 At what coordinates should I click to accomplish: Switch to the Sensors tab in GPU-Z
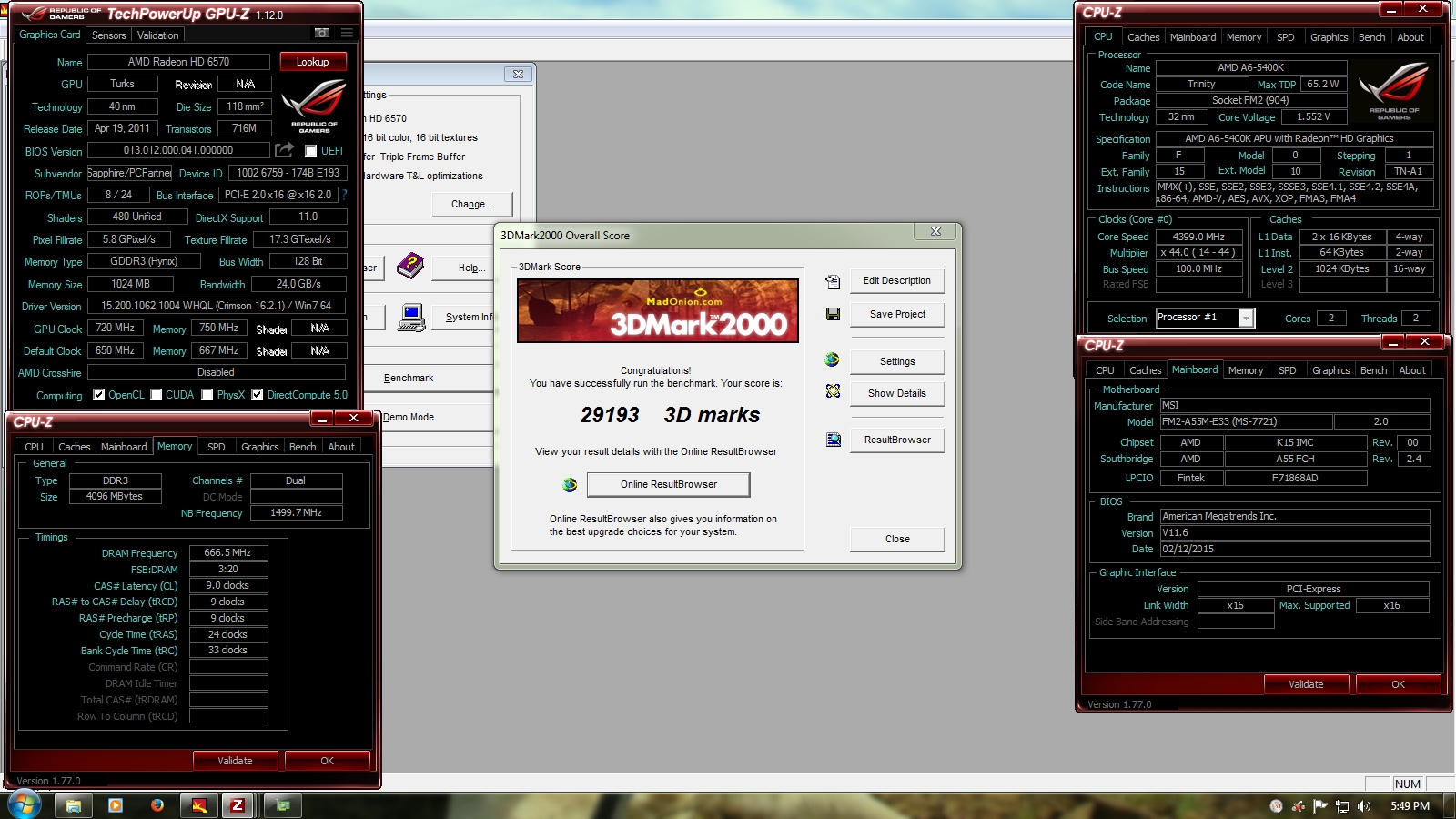pos(109,35)
